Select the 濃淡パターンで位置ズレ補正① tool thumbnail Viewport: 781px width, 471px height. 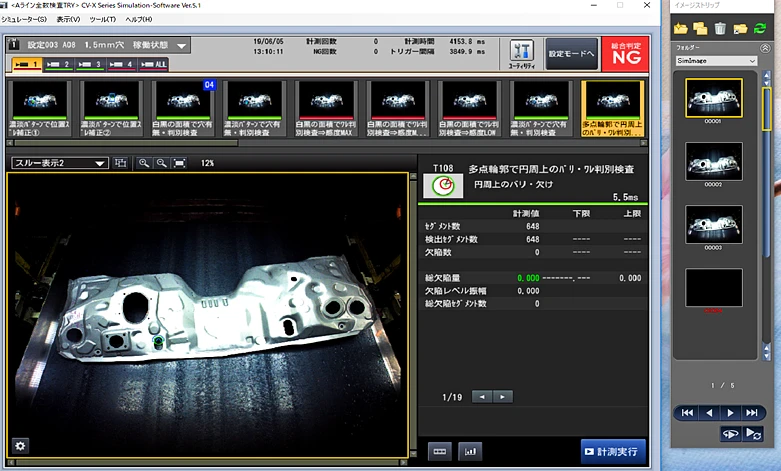40,109
